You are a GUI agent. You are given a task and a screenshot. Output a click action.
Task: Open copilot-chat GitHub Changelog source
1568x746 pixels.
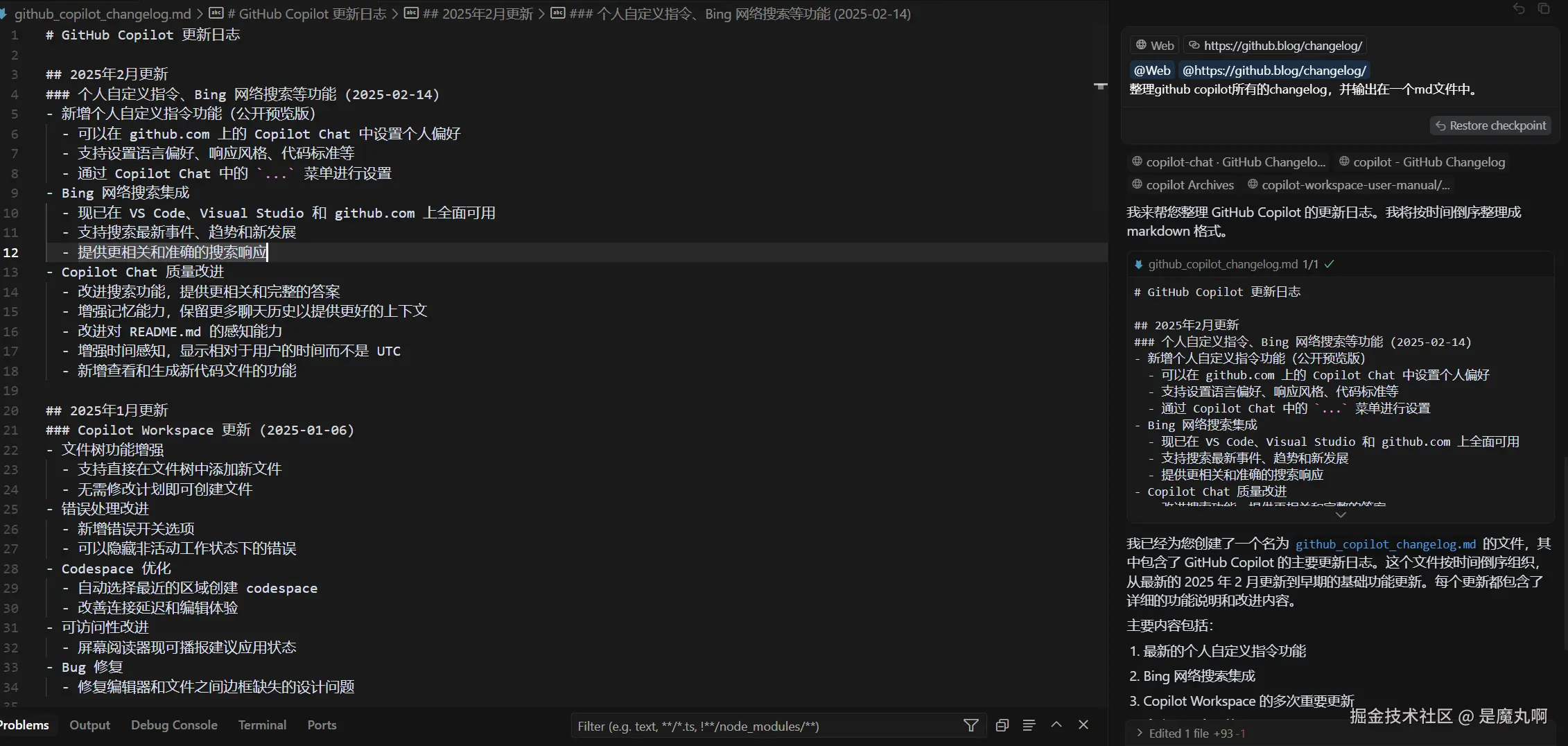[1228, 162]
